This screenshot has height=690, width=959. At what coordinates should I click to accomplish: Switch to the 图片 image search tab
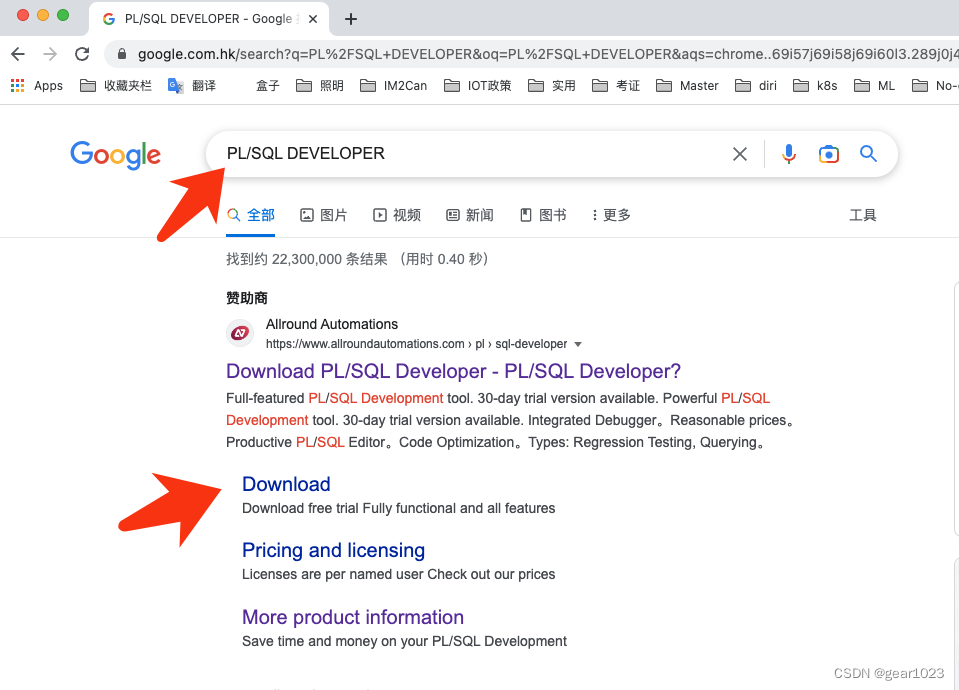point(323,214)
